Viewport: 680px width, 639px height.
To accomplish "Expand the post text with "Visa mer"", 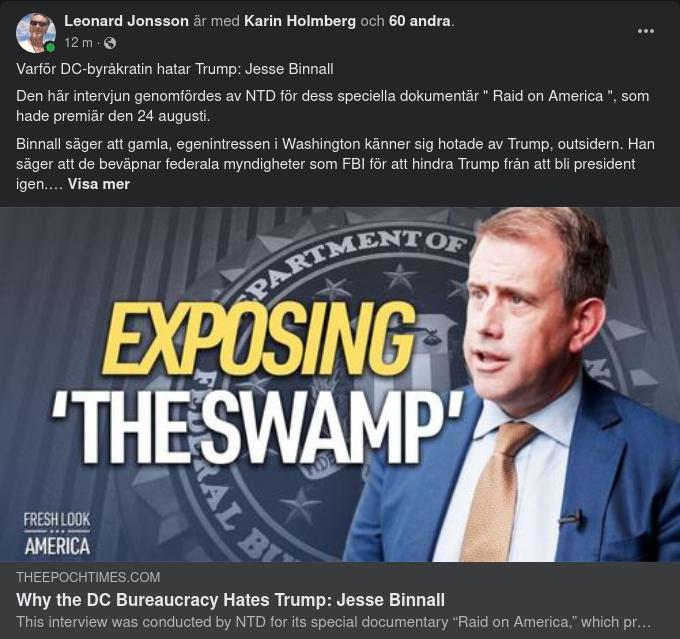I will (x=99, y=184).
